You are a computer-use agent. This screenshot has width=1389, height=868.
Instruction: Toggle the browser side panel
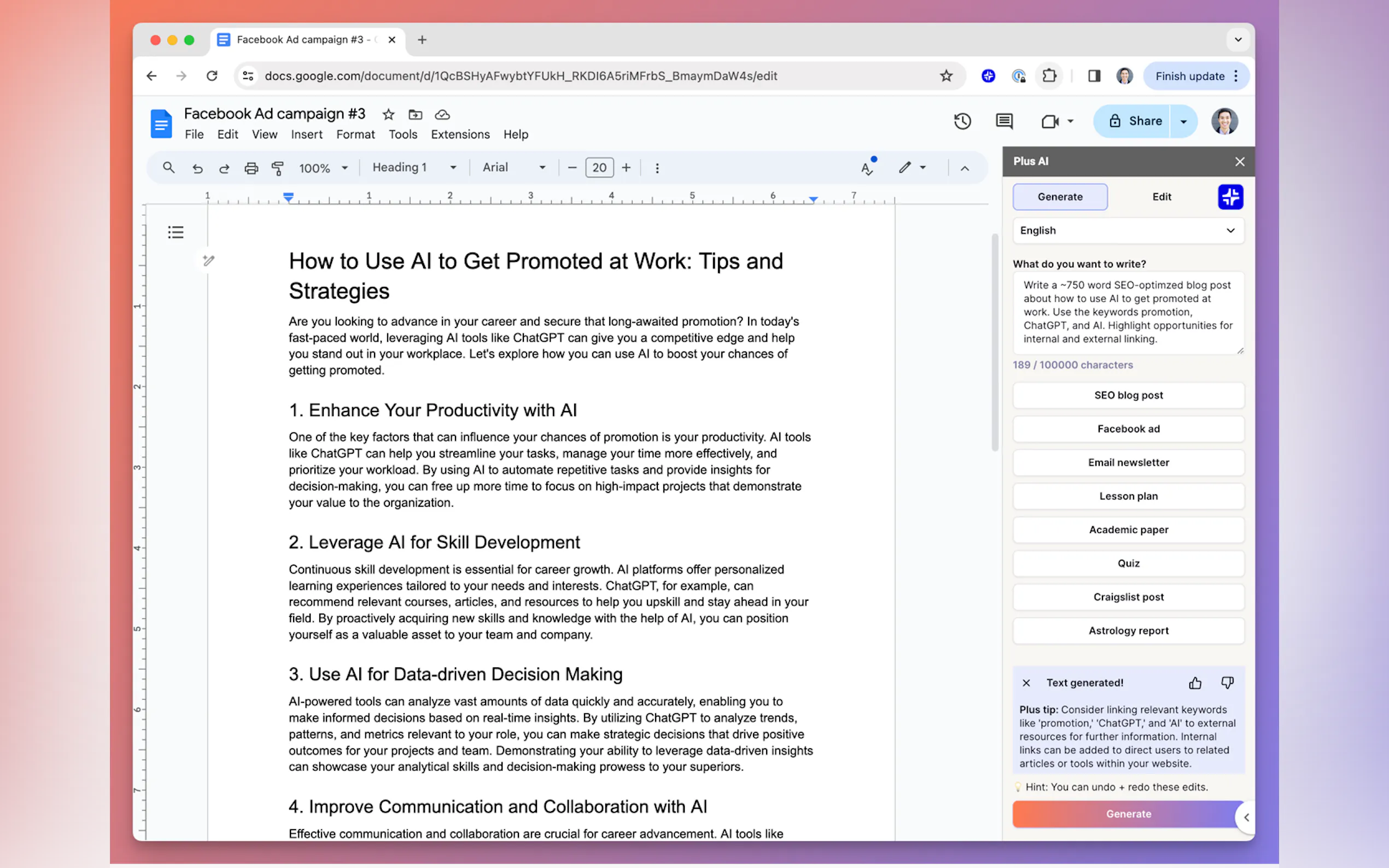pos(1094,76)
